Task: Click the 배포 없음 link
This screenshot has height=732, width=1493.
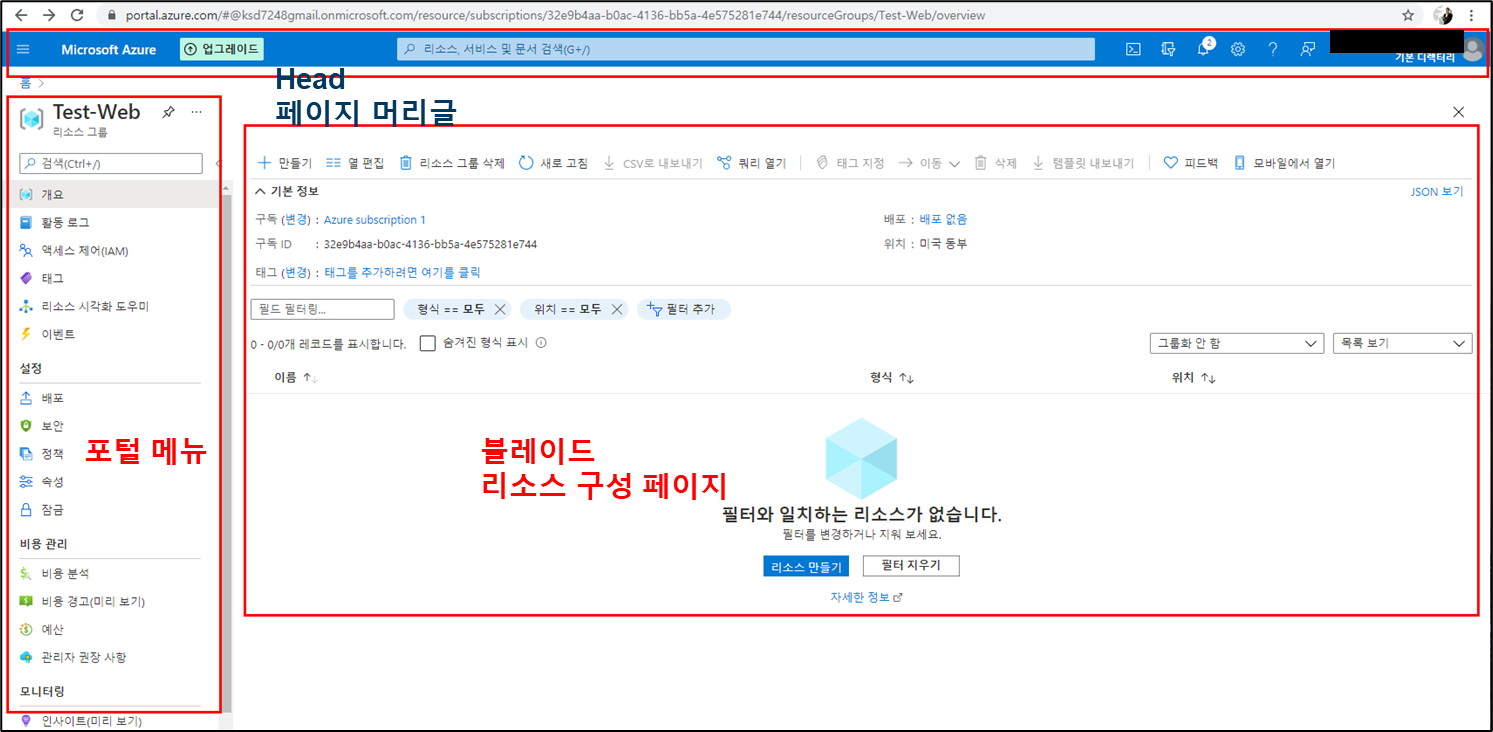Action: click(943, 219)
